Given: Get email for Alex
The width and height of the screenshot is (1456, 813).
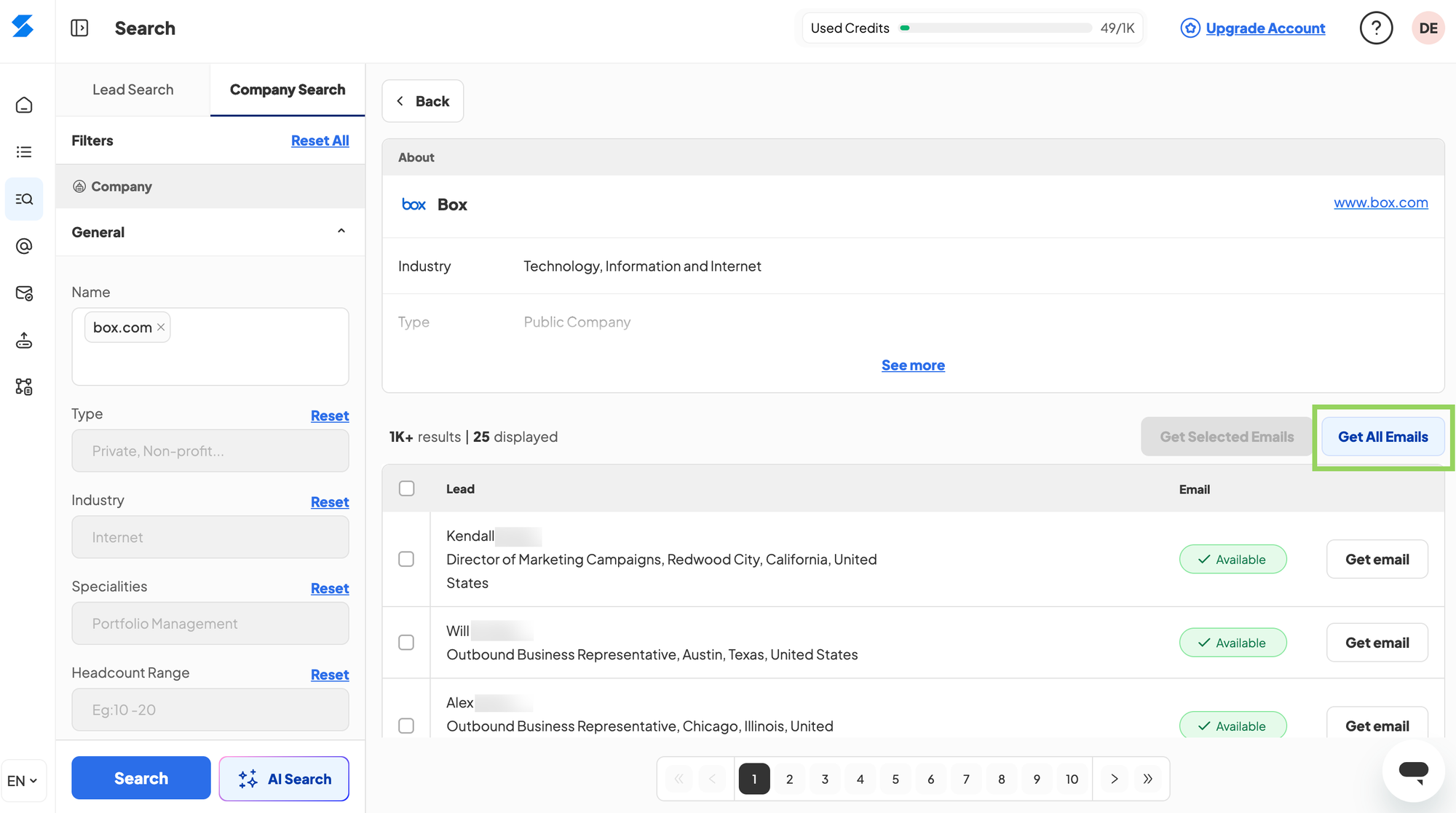Looking at the screenshot, I should (x=1377, y=725).
